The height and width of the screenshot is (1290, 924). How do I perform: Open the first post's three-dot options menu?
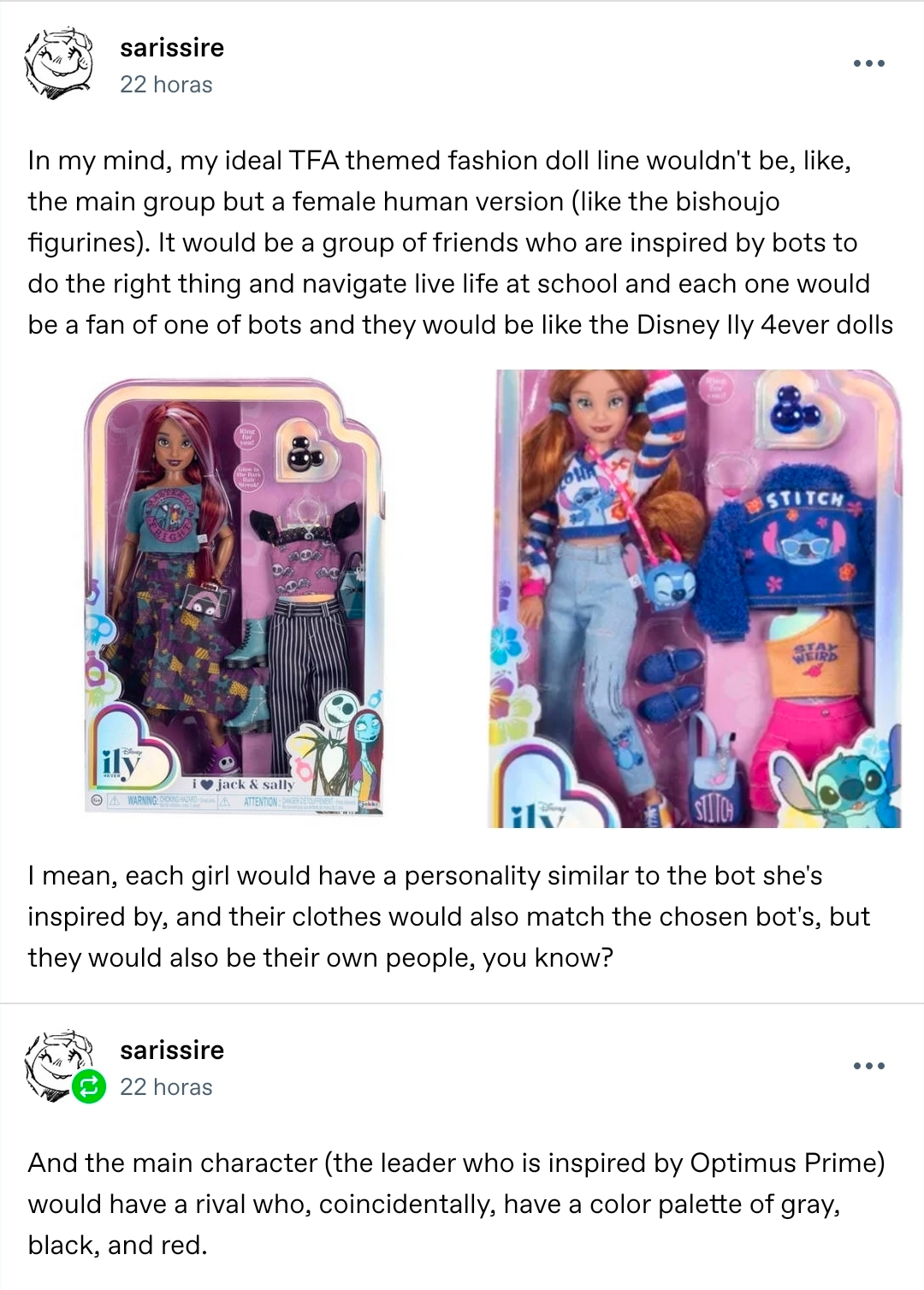pyautogui.click(x=868, y=63)
